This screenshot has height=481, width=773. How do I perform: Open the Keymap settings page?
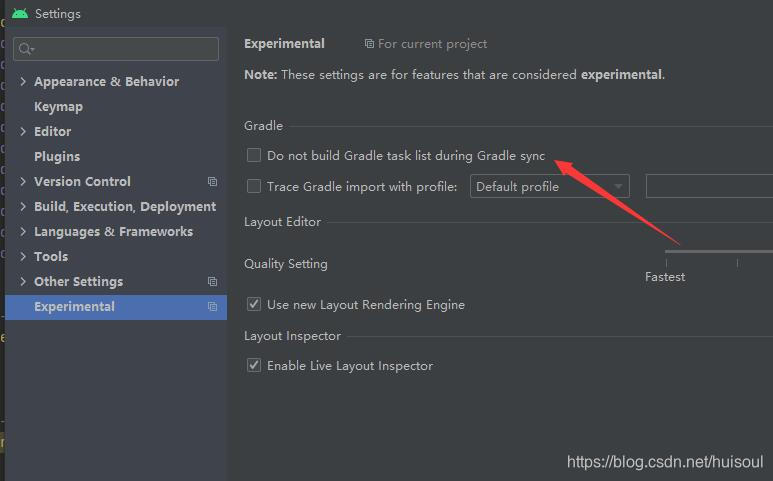tap(58, 107)
